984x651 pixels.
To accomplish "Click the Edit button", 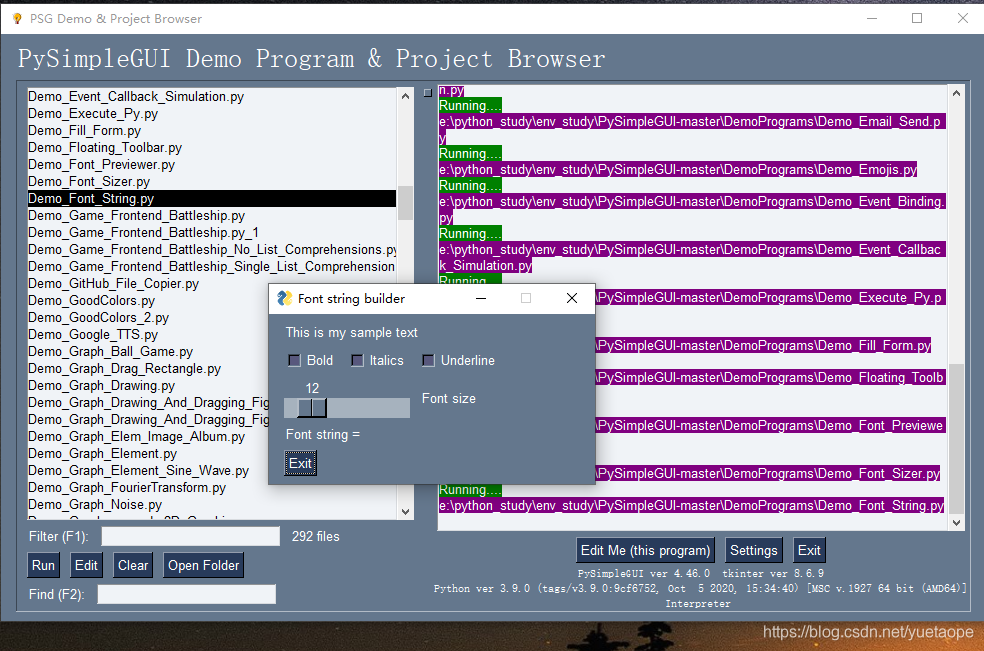I will click(x=86, y=565).
